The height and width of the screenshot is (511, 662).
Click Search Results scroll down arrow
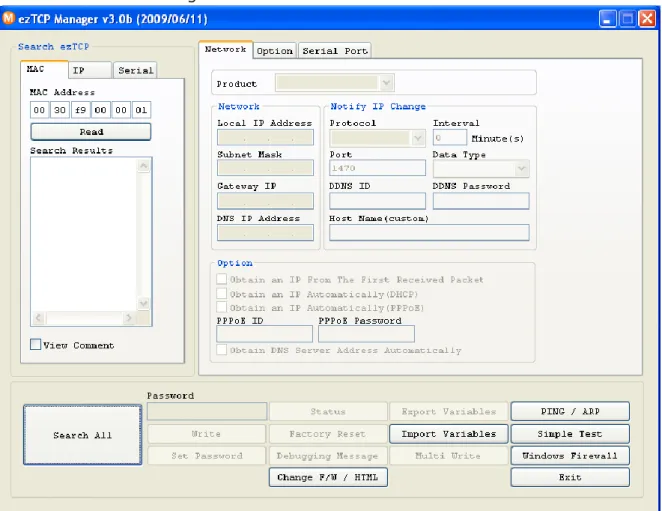click(x=144, y=303)
